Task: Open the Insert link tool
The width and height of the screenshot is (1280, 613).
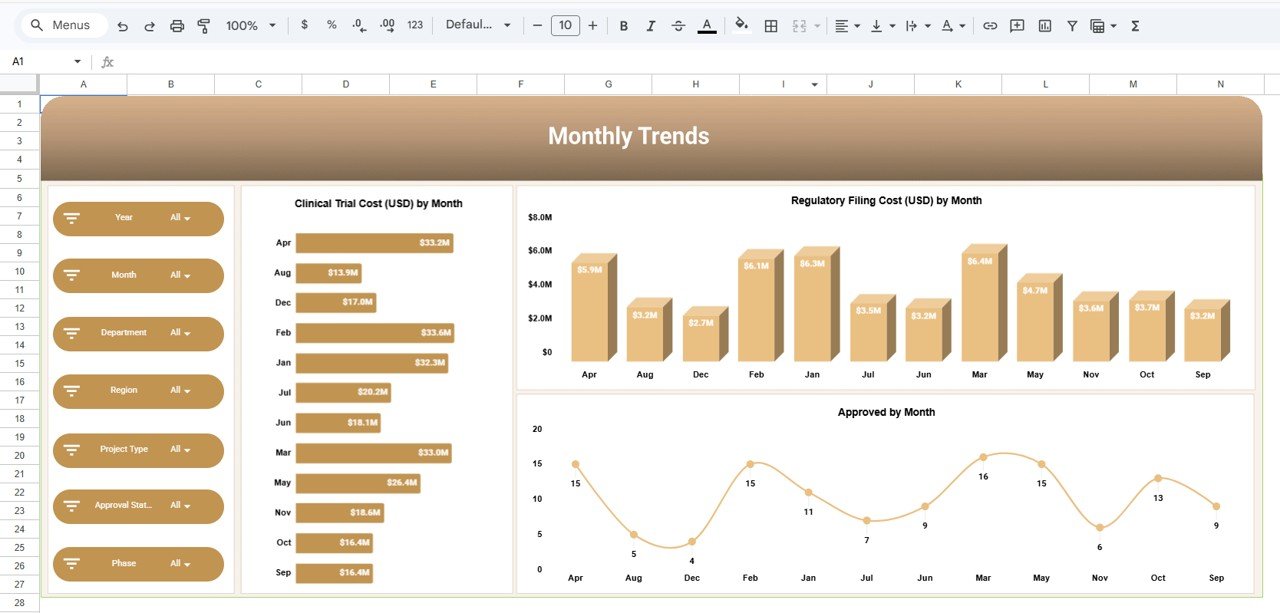Action: [990, 25]
